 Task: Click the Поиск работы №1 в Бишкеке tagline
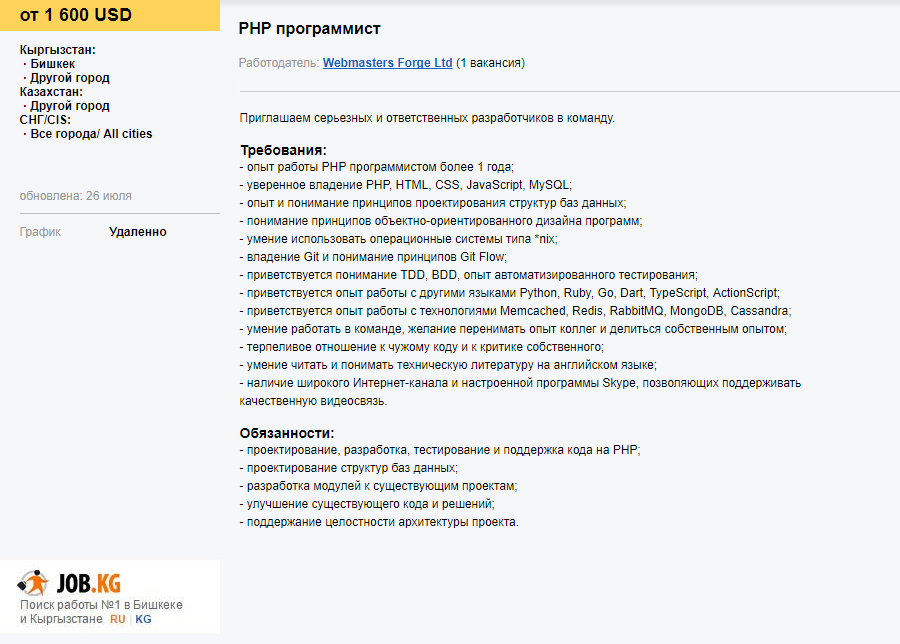pyautogui.click(x=101, y=605)
